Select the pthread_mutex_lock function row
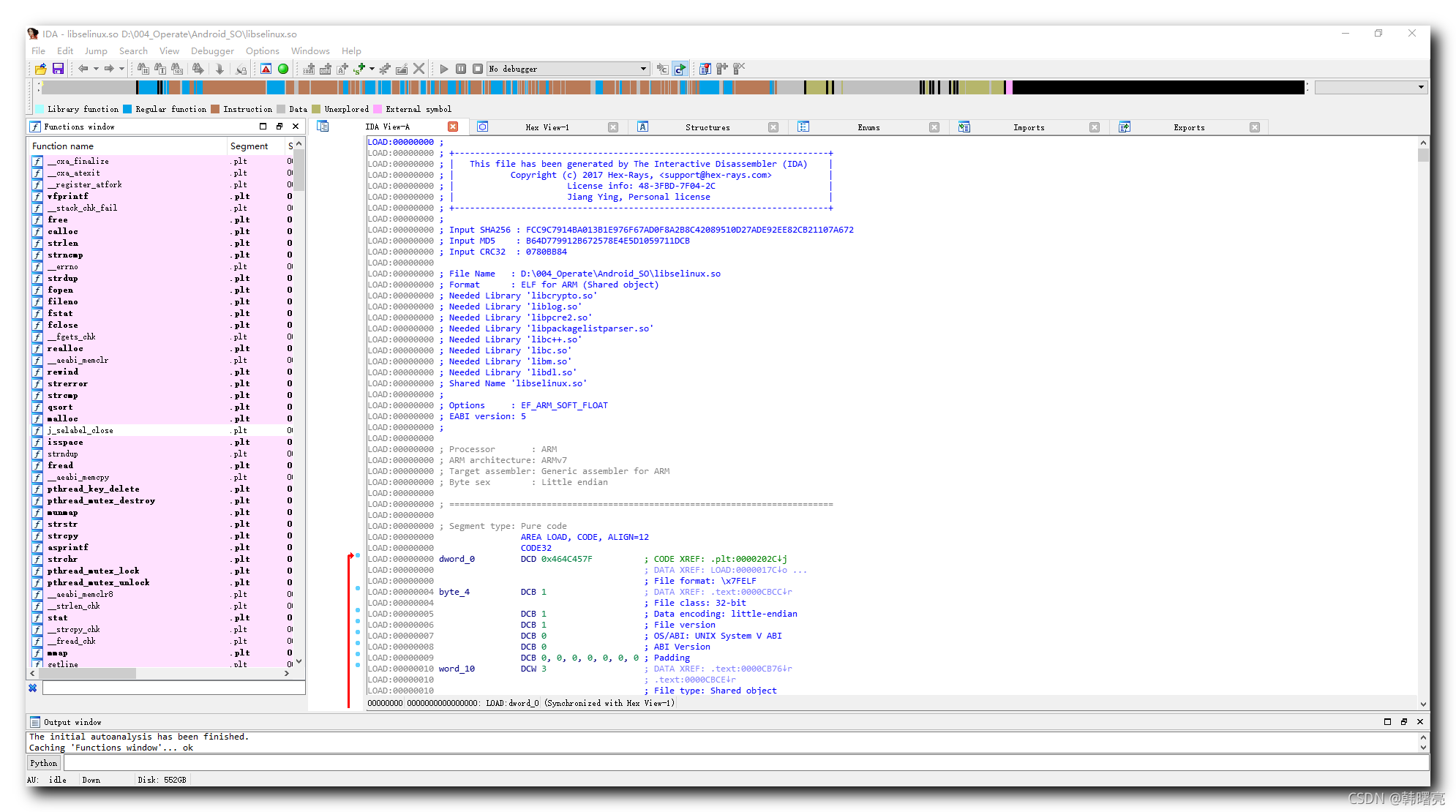The height and width of the screenshot is (812, 1456). pos(161,571)
